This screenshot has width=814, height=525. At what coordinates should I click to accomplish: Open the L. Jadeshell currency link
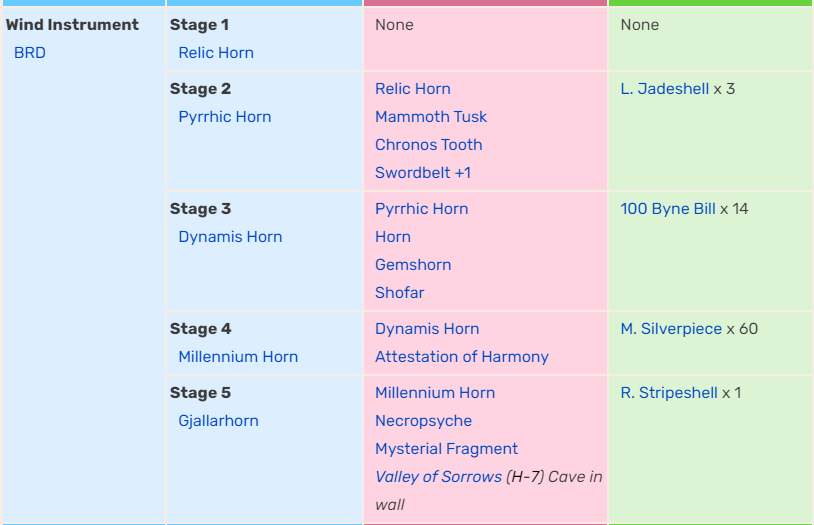pyautogui.click(x=664, y=89)
